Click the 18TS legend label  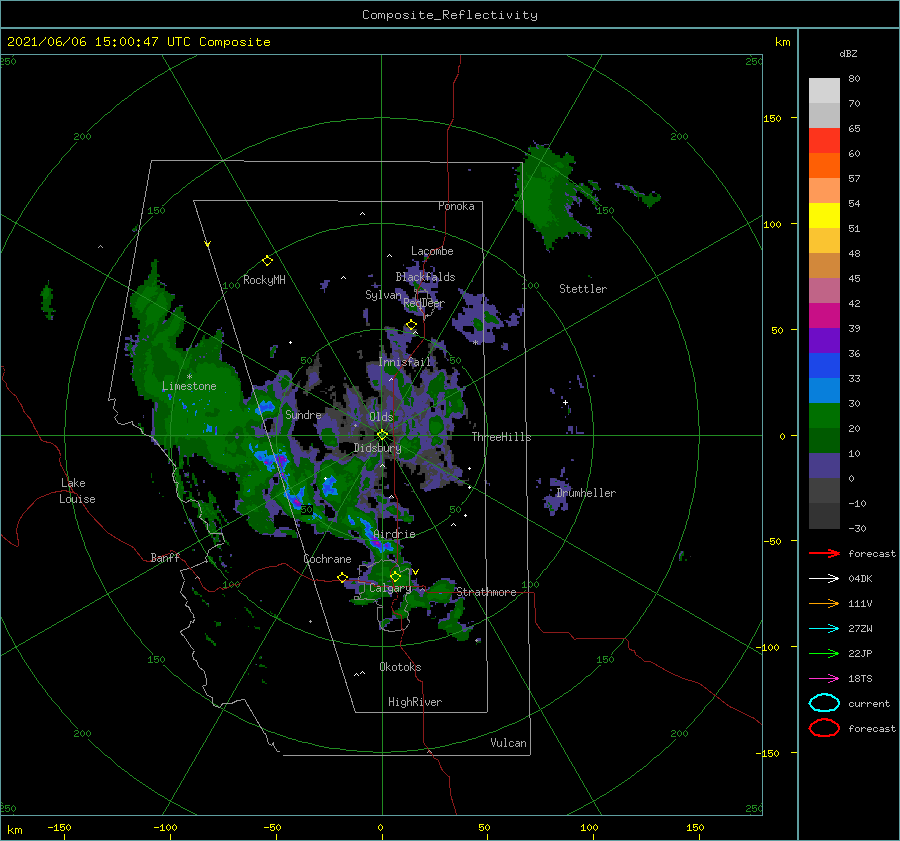point(860,679)
